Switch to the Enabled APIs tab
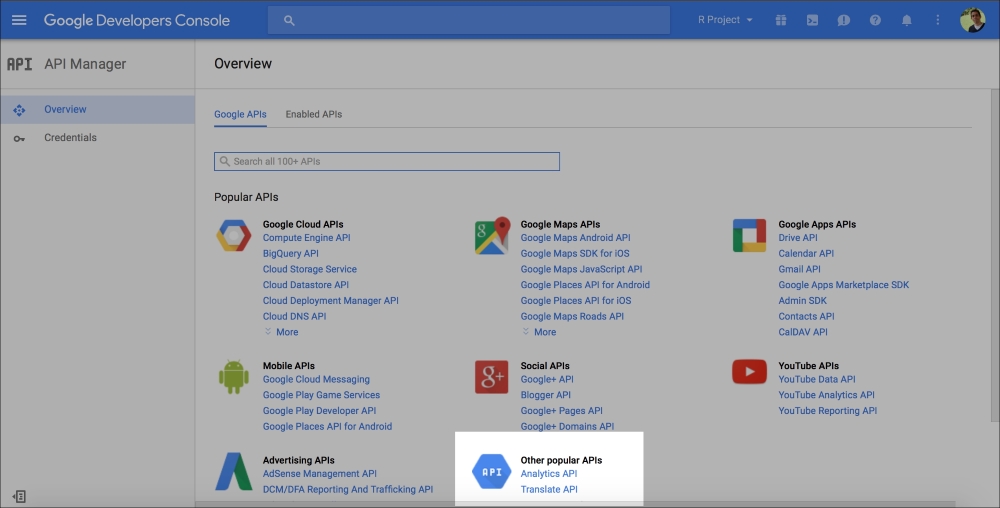The width and height of the screenshot is (1000, 508). [x=314, y=114]
